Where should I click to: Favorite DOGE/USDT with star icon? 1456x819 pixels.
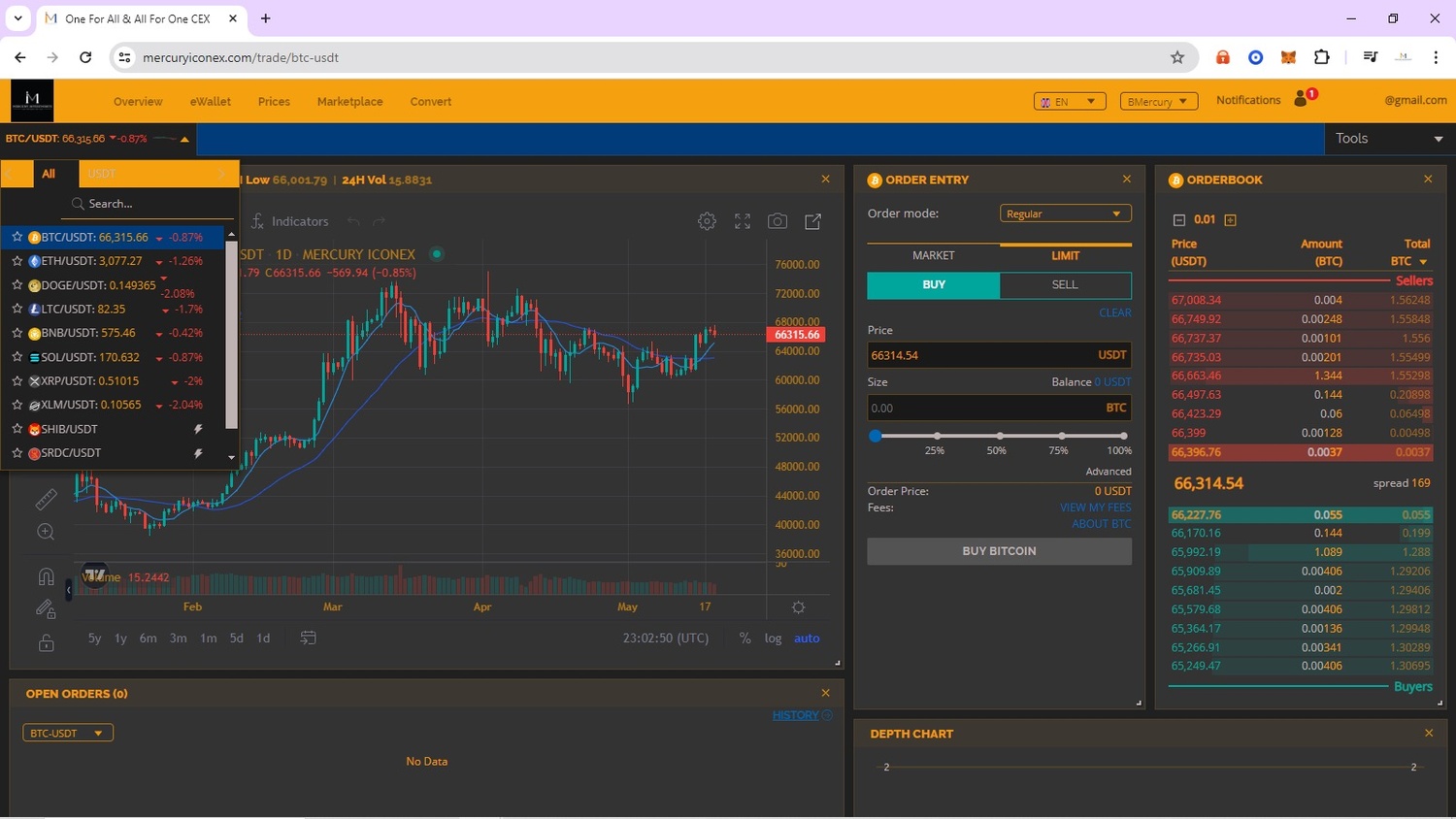(17, 285)
